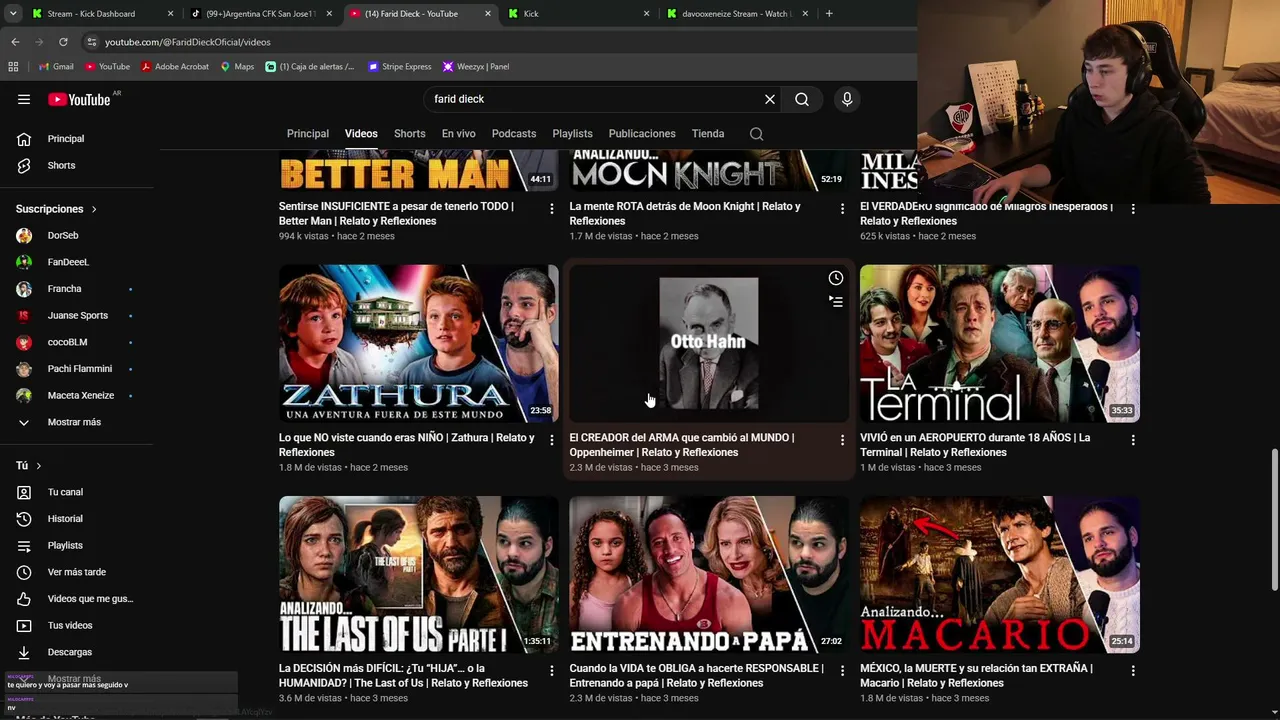Click the page vertical scrollbar thumb
Screen dimensions: 1280x720
point(1274,520)
